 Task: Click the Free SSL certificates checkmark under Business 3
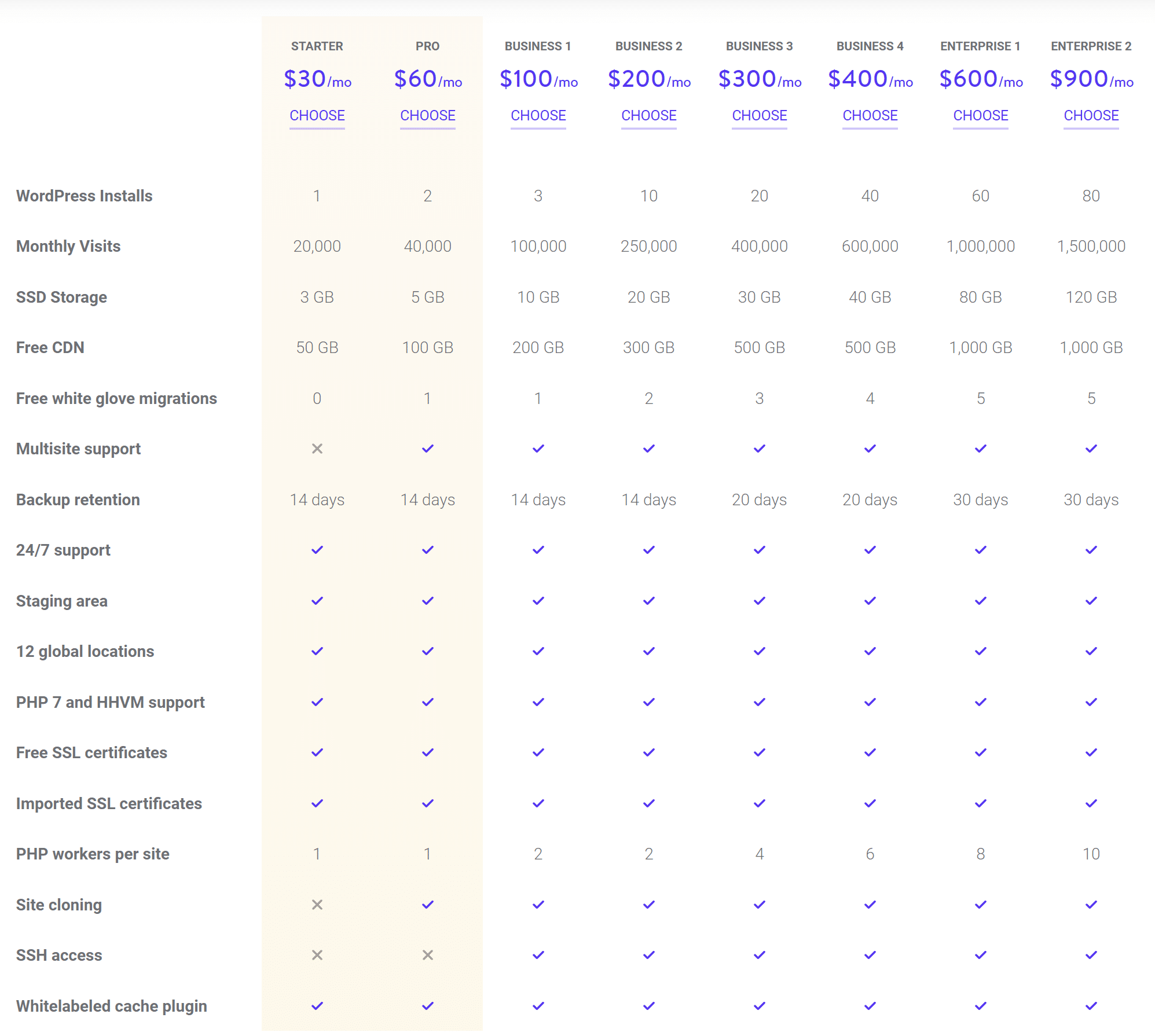tap(759, 752)
